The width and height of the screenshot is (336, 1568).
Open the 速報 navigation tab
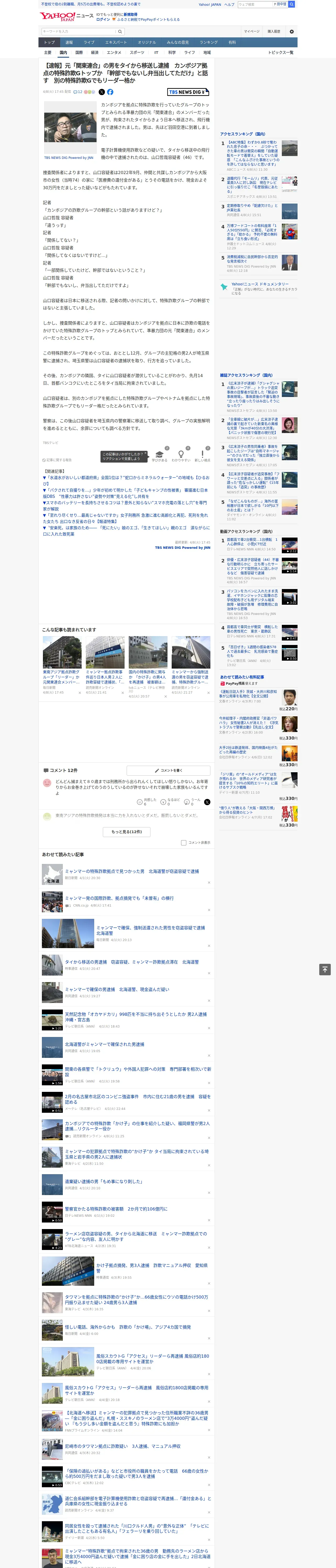(x=69, y=43)
